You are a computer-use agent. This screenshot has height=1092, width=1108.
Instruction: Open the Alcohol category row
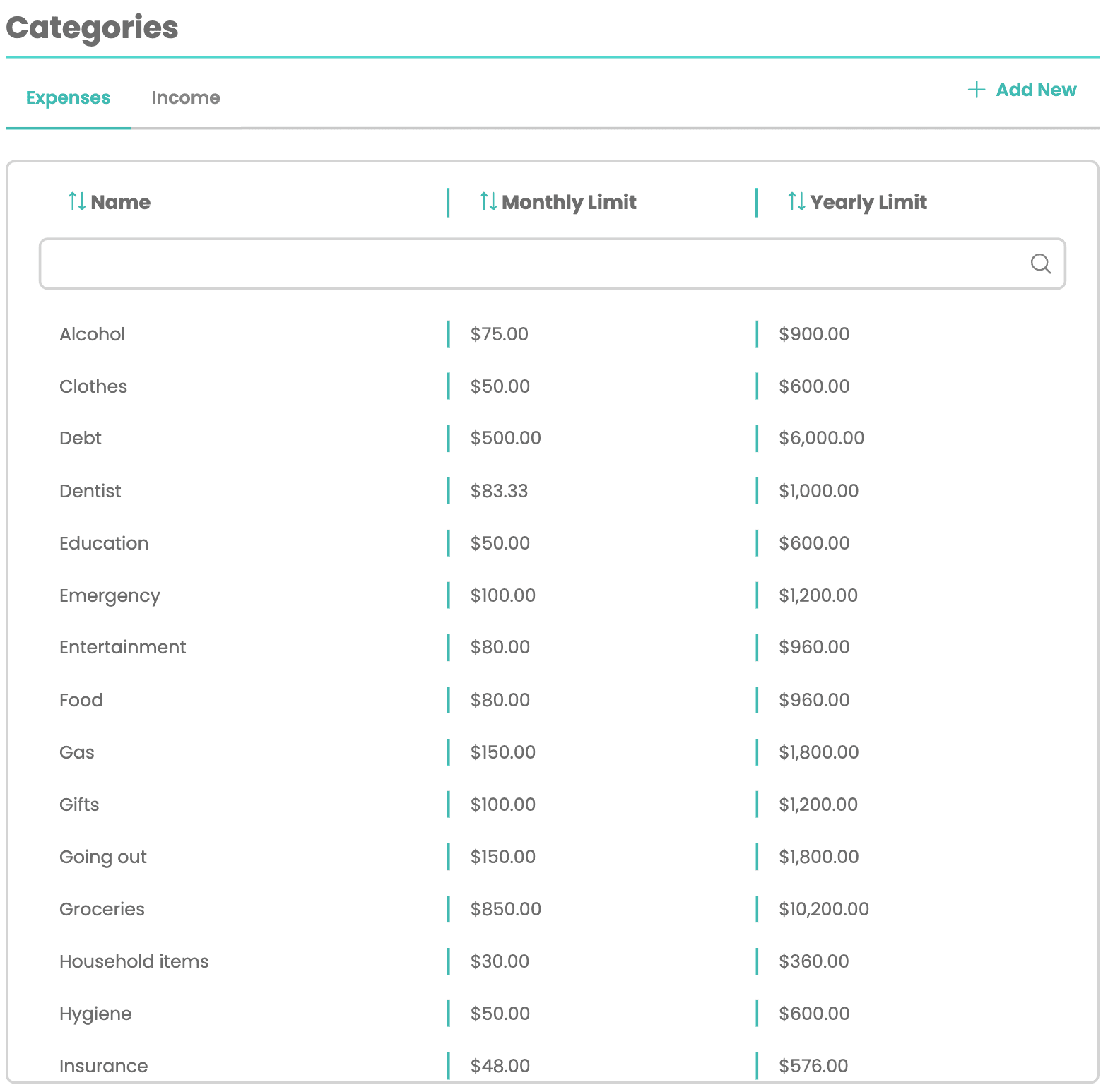click(93, 334)
